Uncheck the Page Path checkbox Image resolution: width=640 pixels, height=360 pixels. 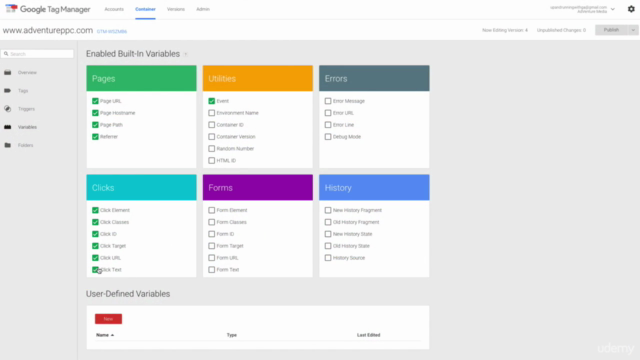click(x=95, y=124)
